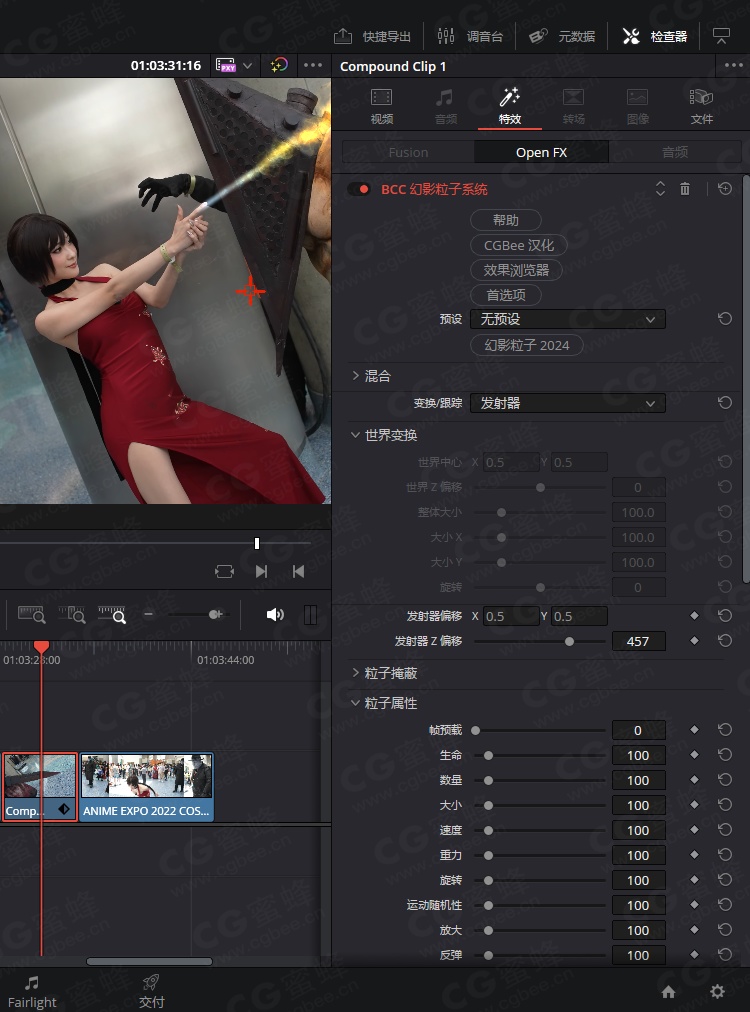Go to the Deliver (交付) page
The width and height of the screenshot is (750, 1012).
[x=151, y=992]
